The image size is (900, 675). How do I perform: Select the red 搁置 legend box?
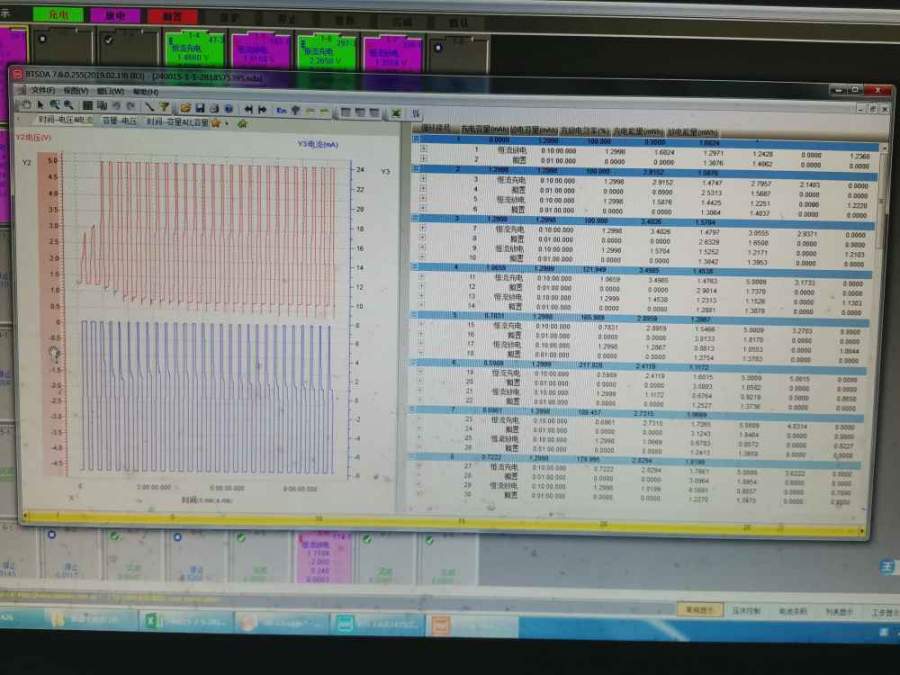172,16
